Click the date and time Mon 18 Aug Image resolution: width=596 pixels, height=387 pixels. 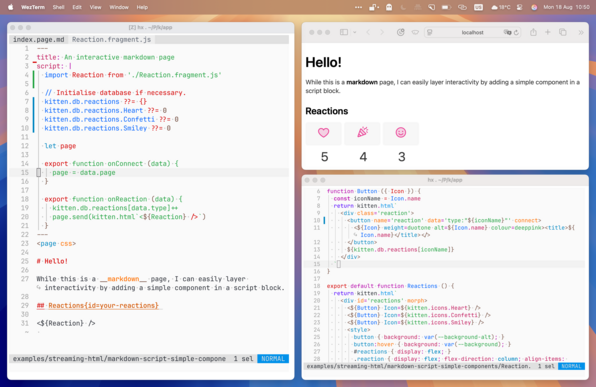[x=566, y=7]
